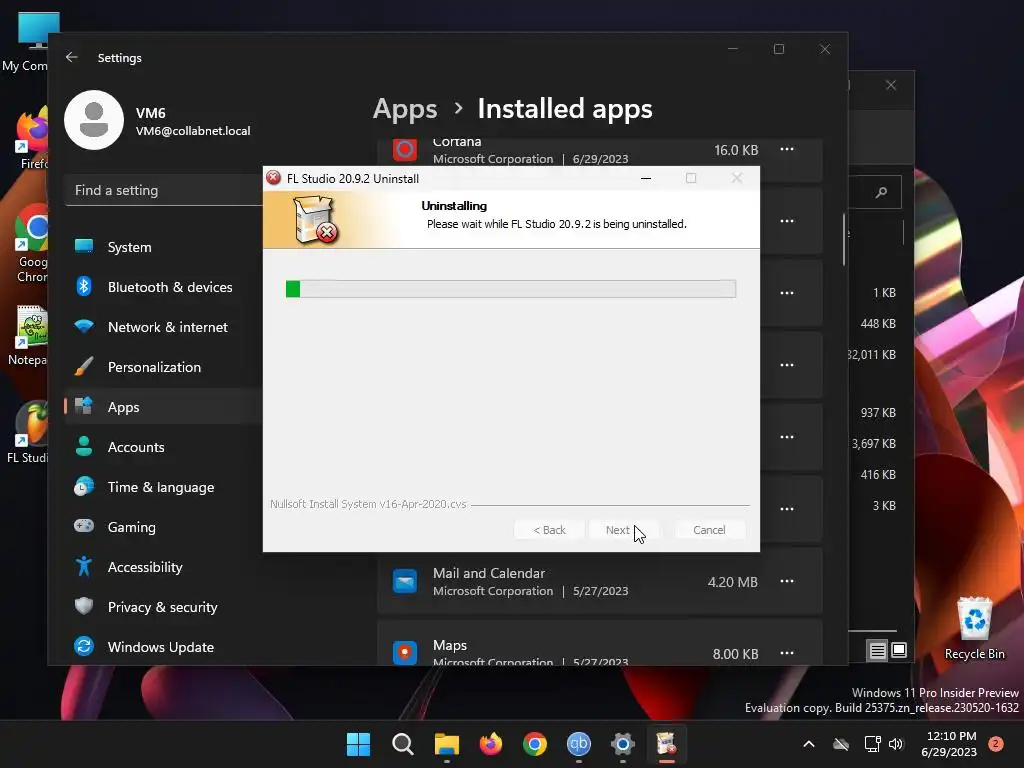Open taskbar Search
The height and width of the screenshot is (768, 1024).
[x=402, y=744]
